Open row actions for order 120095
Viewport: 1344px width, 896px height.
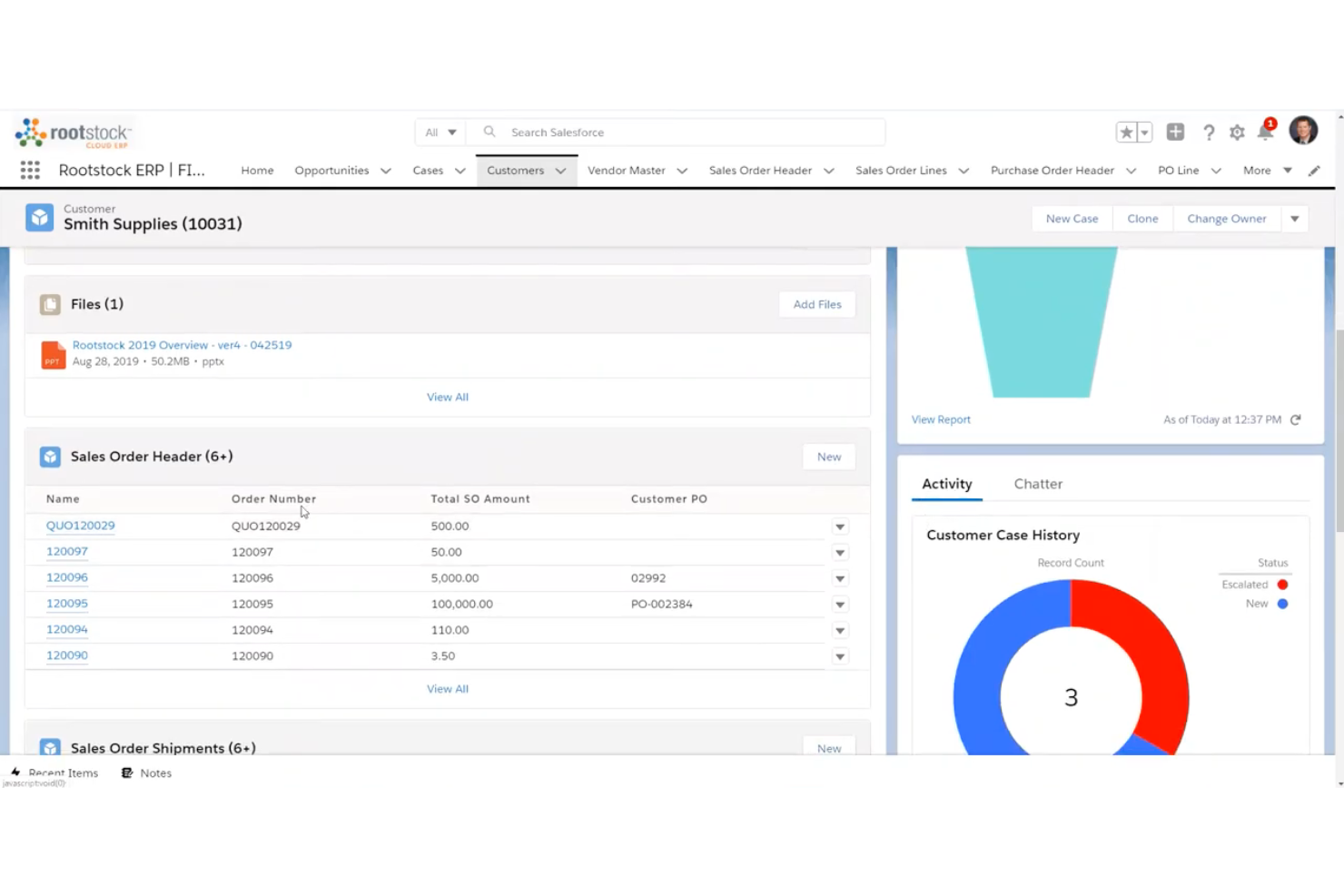(x=840, y=605)
